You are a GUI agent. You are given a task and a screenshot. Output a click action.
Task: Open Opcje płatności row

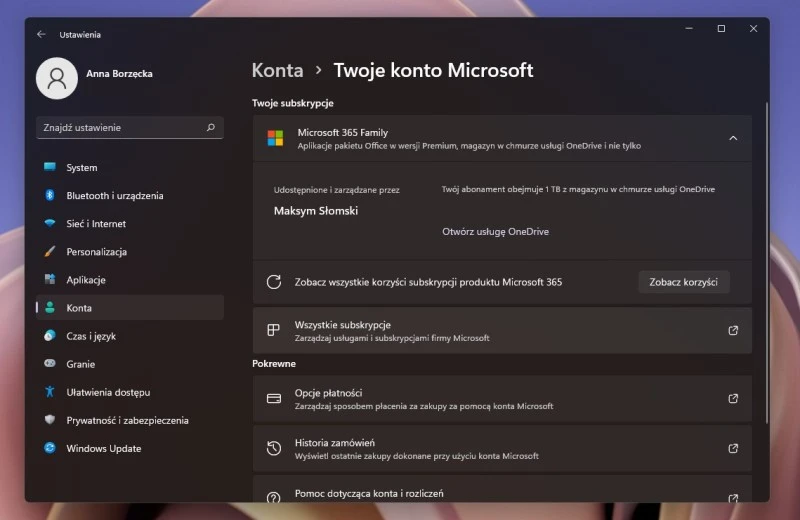click(x=502, y=399)
